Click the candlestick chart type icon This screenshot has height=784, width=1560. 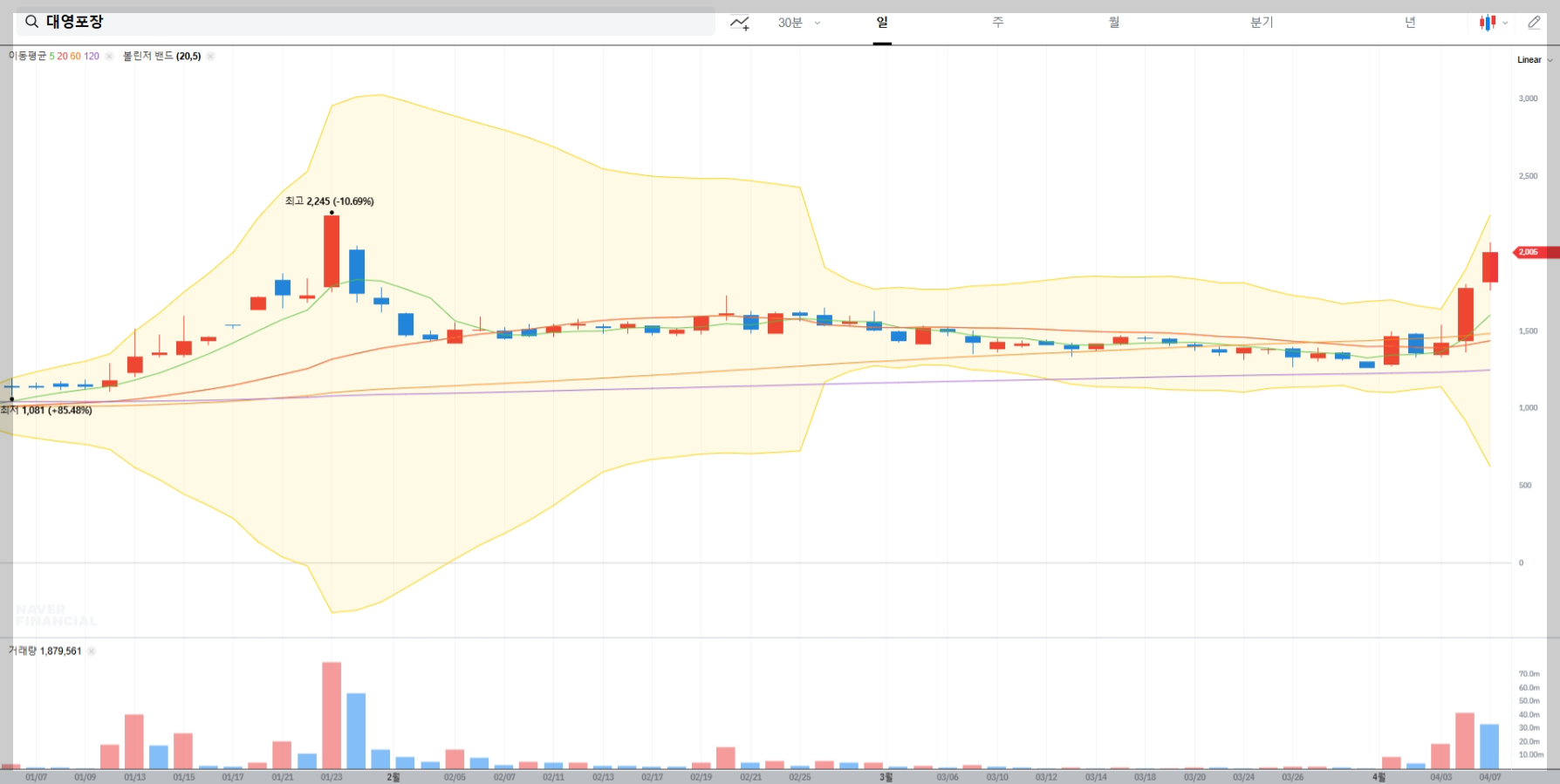pyautogui.click(x=1488, y=23)
